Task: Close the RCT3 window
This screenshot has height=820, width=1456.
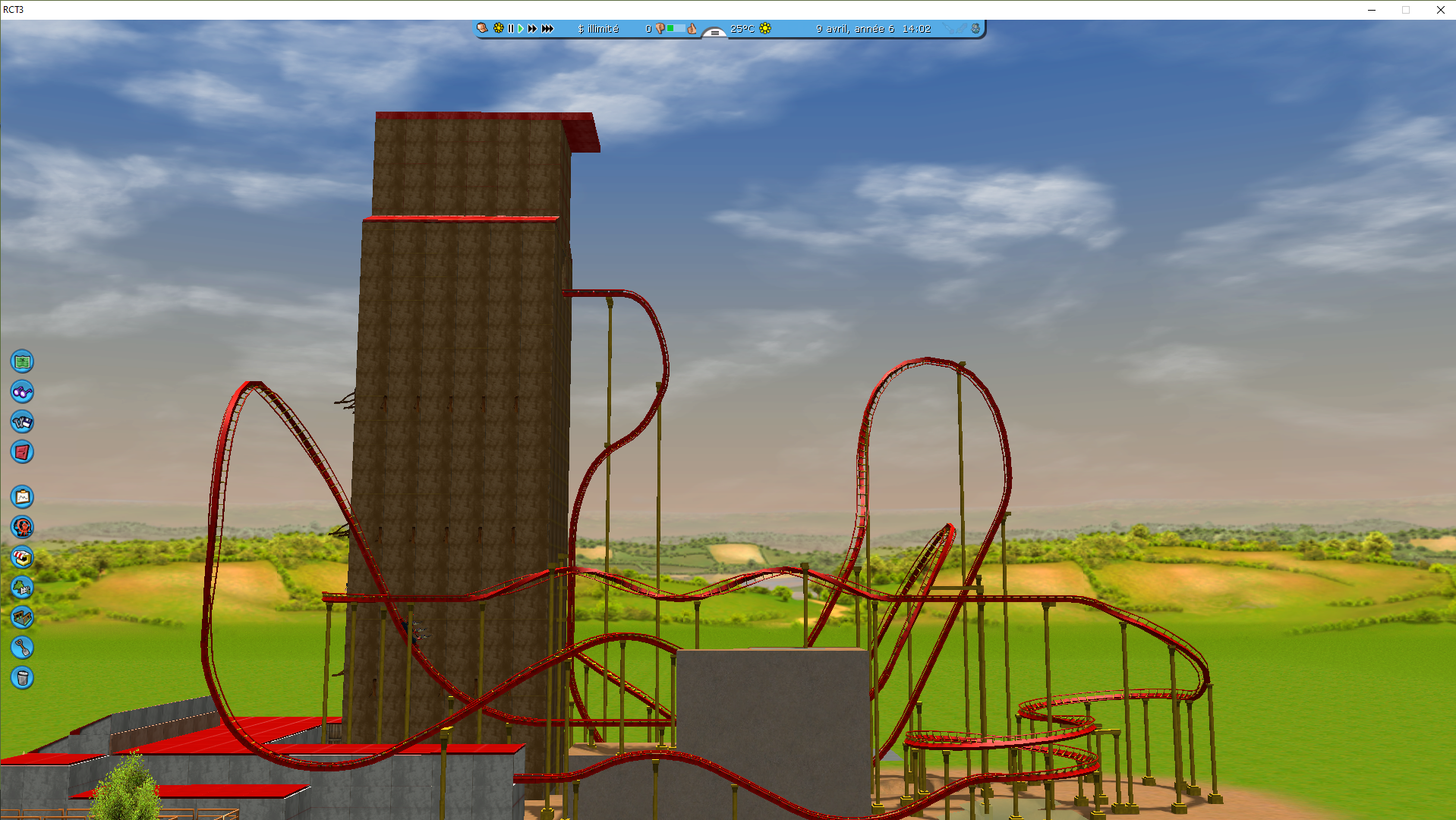Action: pyautogui.click(x=1440, y=10)
